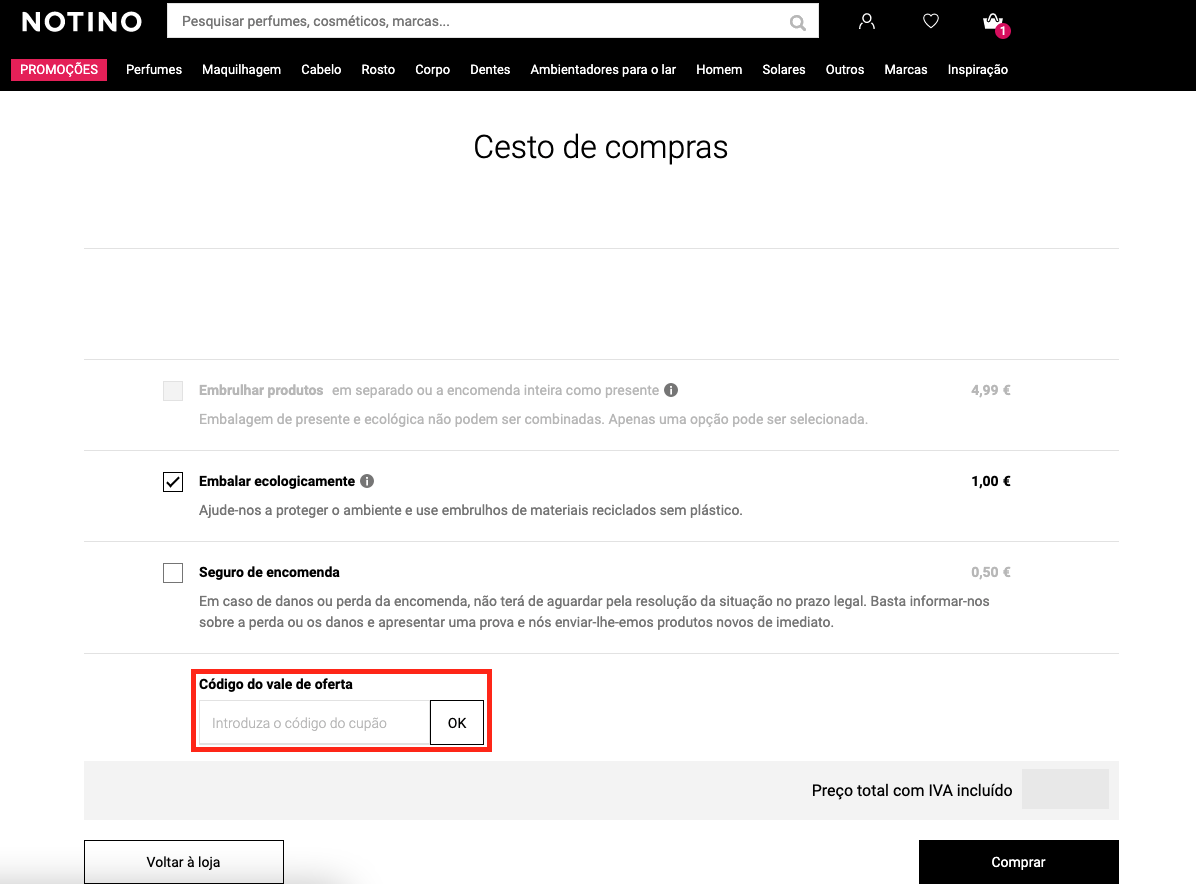The width and height of the screenshot is (1196, 884).
Task: Click the product search box
Action: pos(480,21)
